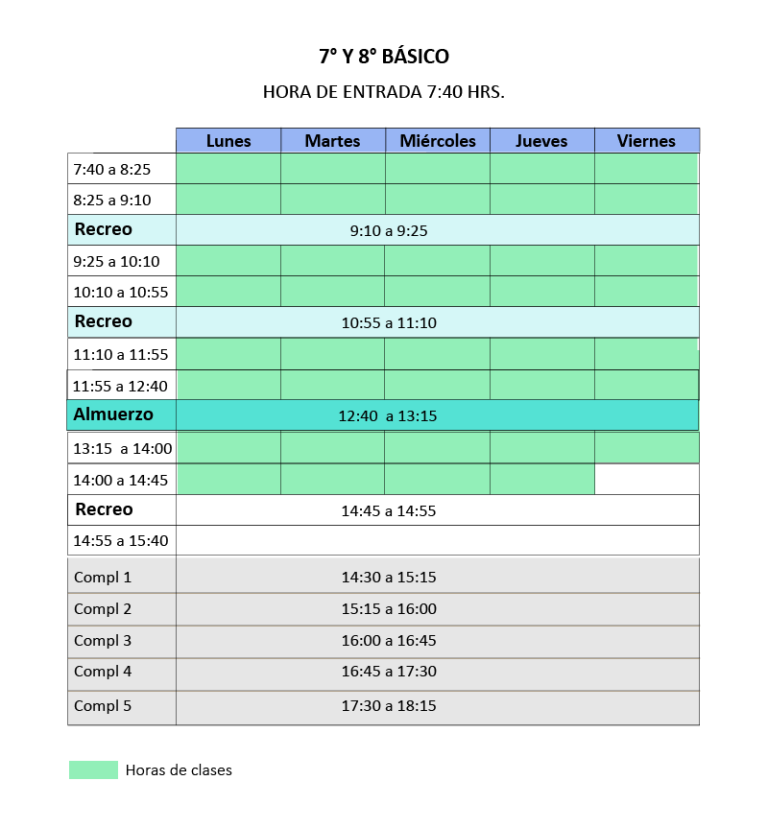Click the empty Viernes cell for 14:00 a 14:45

pyautogui.click(x=647, y=479)
